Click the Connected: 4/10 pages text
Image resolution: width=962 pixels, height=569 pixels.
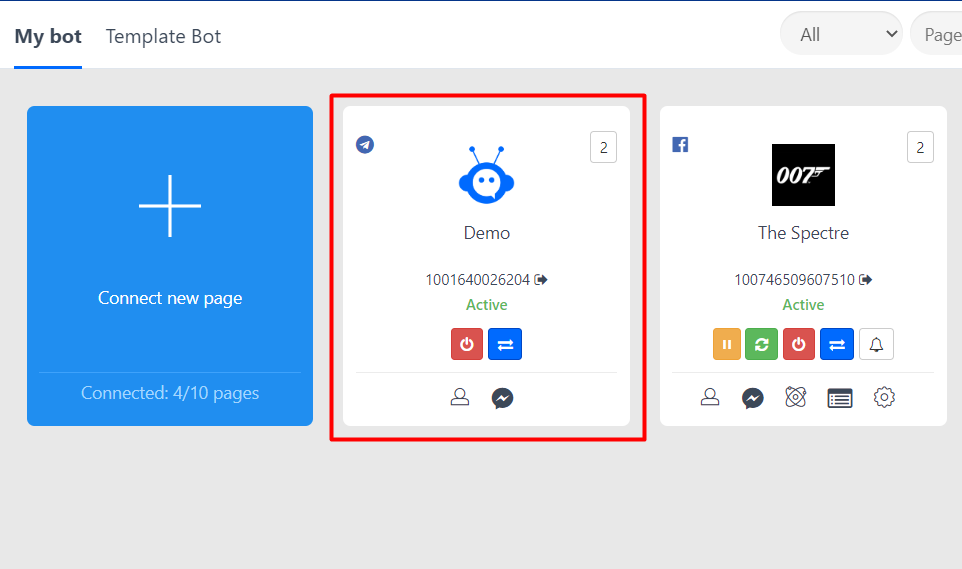tap(170, 393)
